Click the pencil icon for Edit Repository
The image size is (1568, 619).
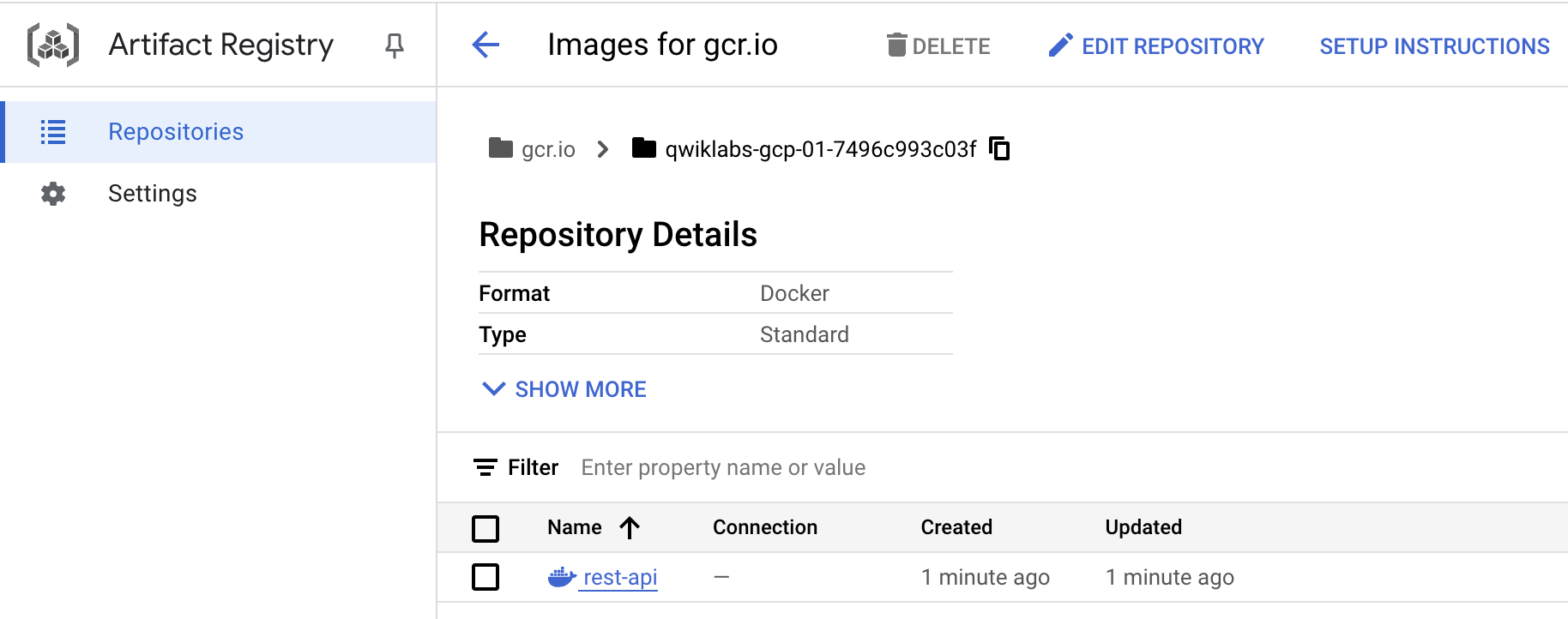click(x=1061, y=45)
